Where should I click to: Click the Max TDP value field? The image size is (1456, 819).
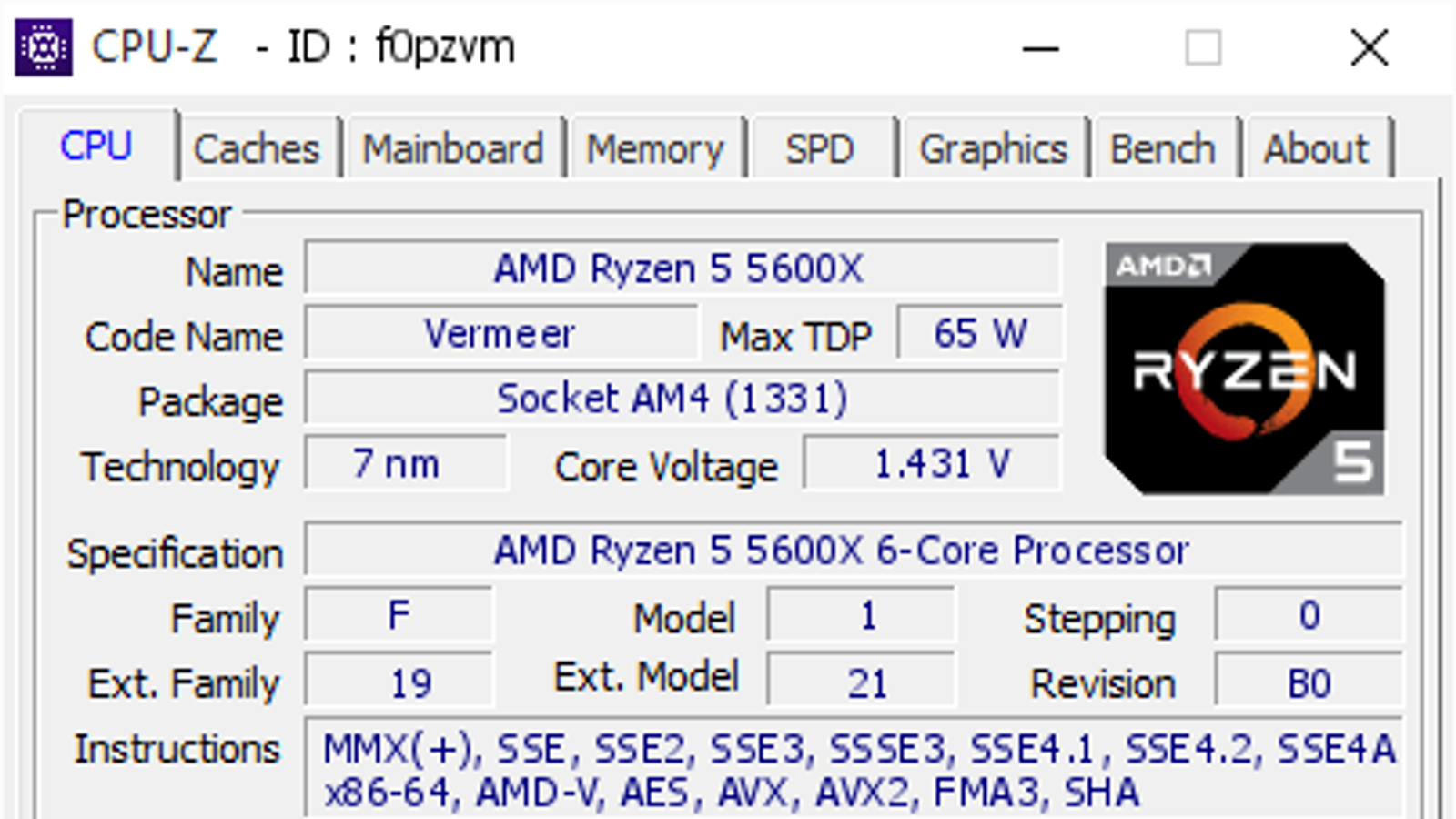[979, 334]
